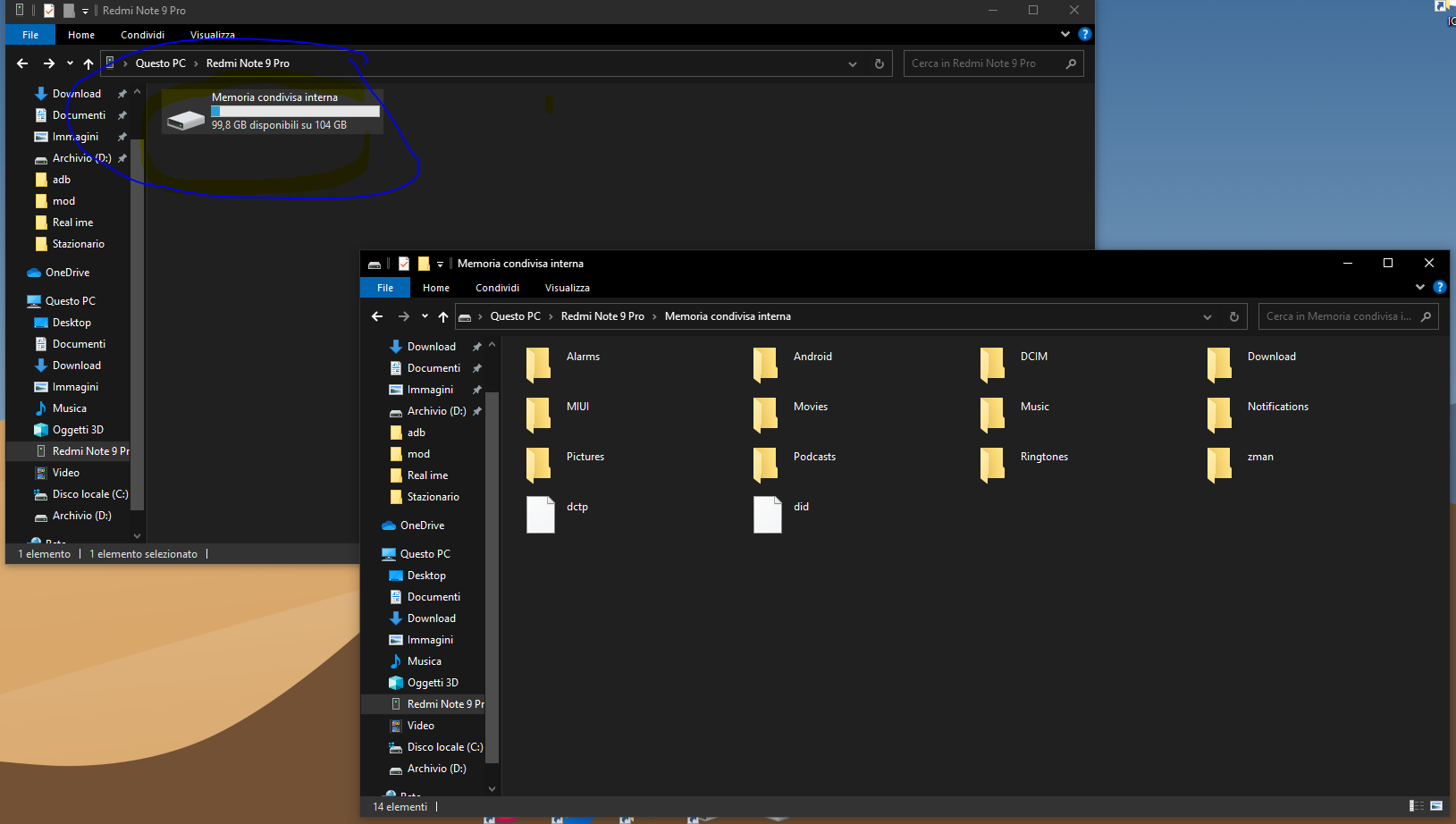Image resolution: width=1456 pixels, height=824 pixels.
Task: Select Real ime in back window sidebar
Action: (72, 223)
